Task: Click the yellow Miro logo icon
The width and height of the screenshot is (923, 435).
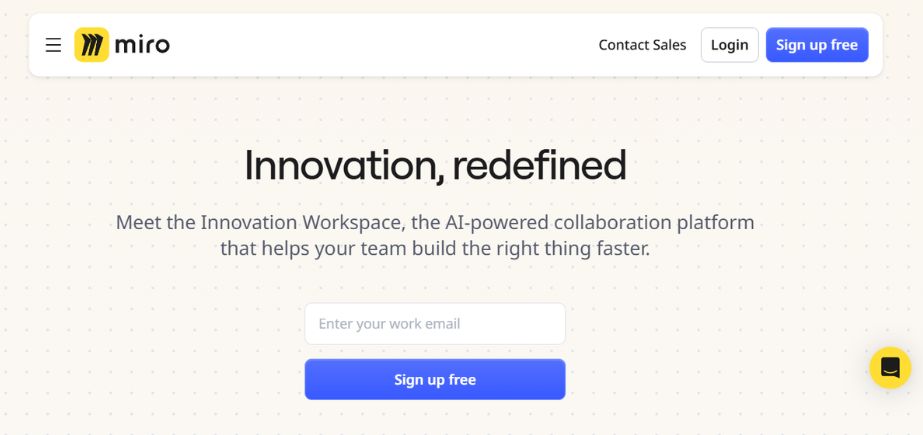Action: 91,45
